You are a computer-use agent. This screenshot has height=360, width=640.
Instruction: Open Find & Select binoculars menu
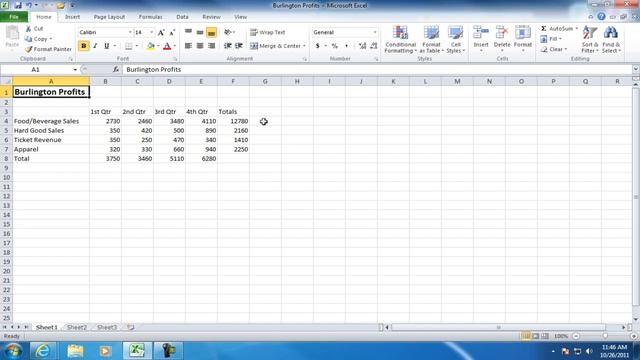coord(611,39)
